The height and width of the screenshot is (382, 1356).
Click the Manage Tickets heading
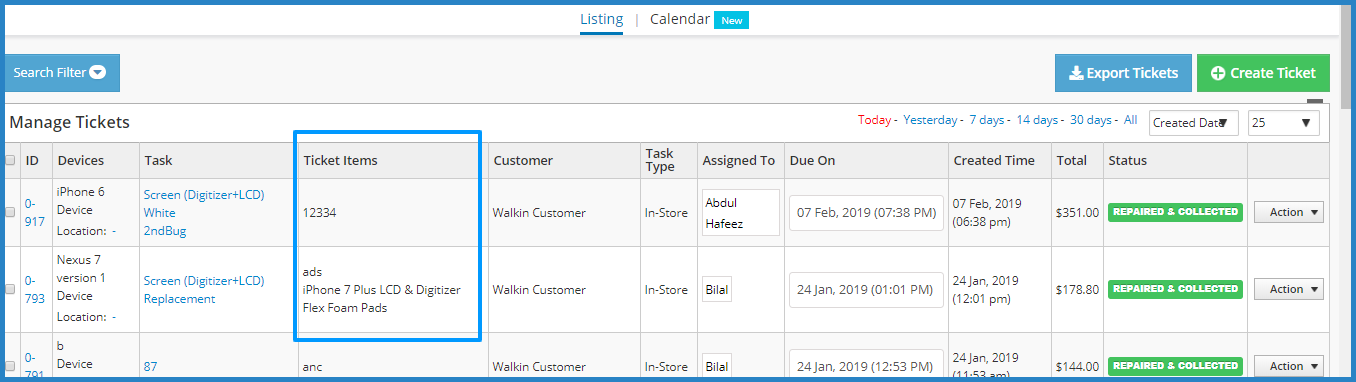pyautogui.click(x=70, y=122)
